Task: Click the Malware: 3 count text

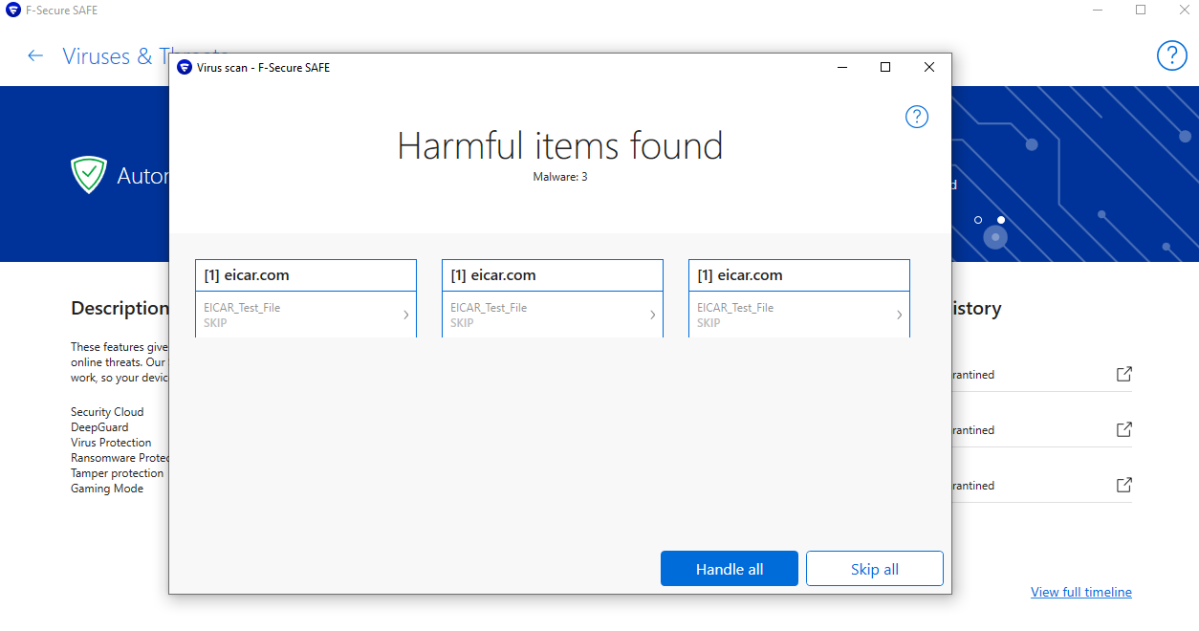Action: pyautogui.click(x=560, y=177)
